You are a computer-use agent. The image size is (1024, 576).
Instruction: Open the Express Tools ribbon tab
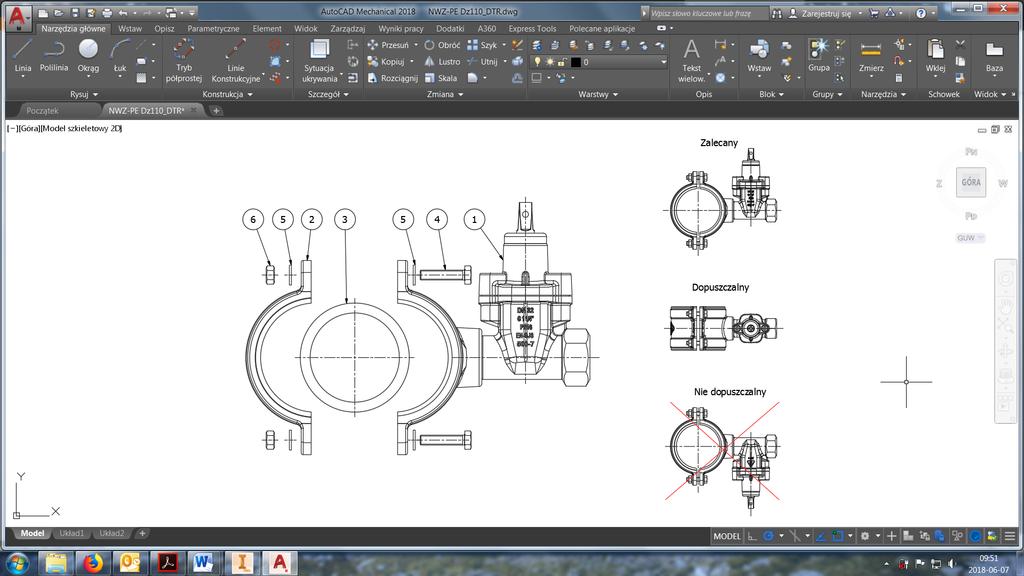(532, 29)
